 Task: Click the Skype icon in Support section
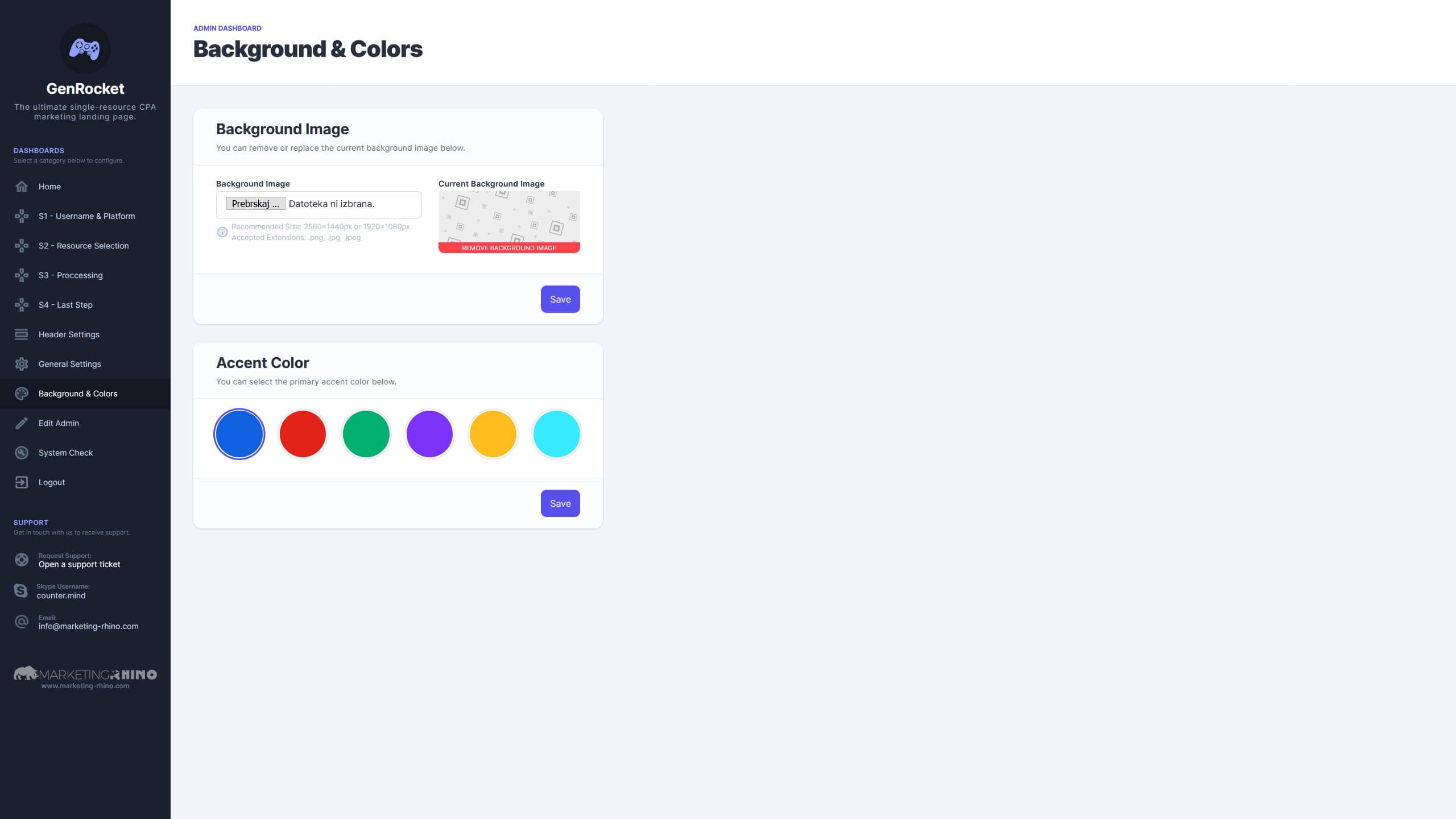point(20,591)
